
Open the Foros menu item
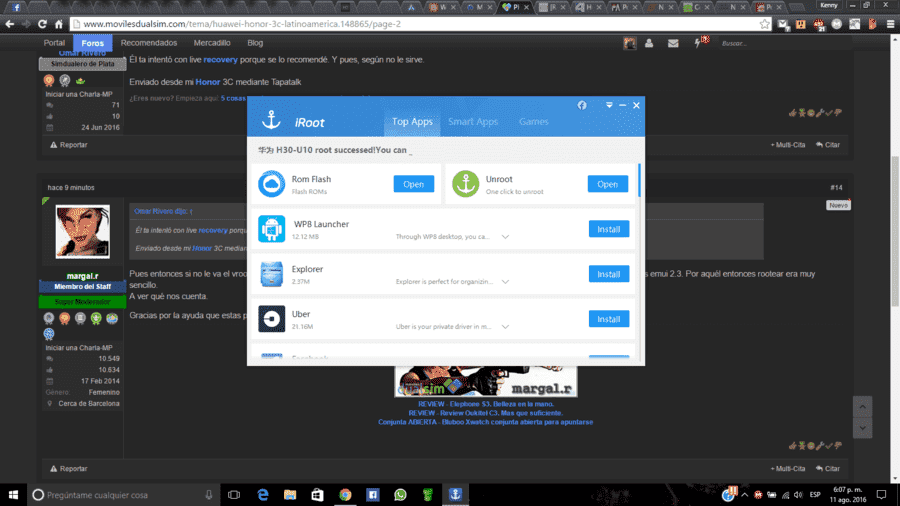coord(92,43)
